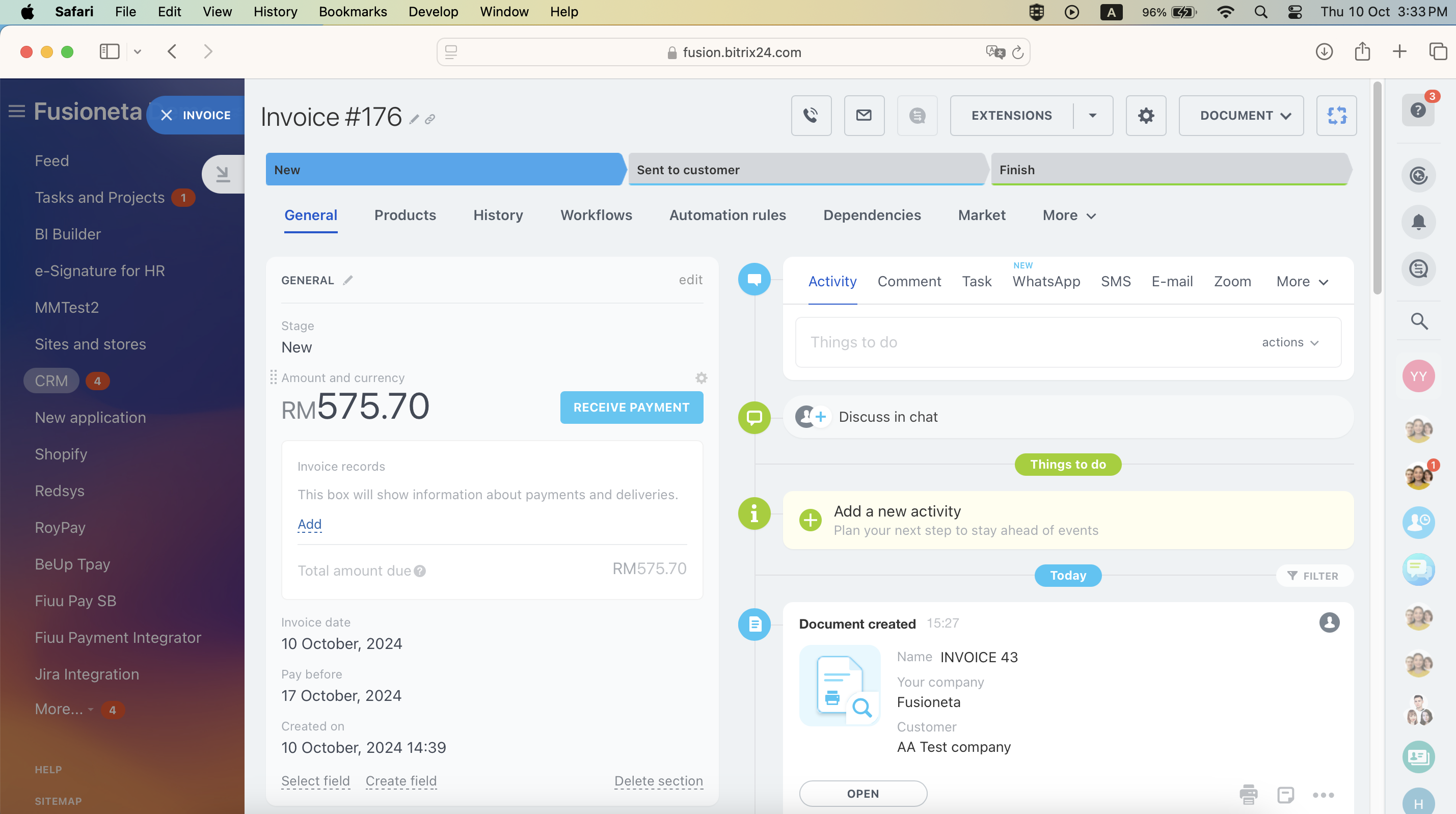This screenshot has width=1456, height=814.
Task: Click the RECEIVE PAYMENT button
Action: pyautogui.click(x=631, y=407)
